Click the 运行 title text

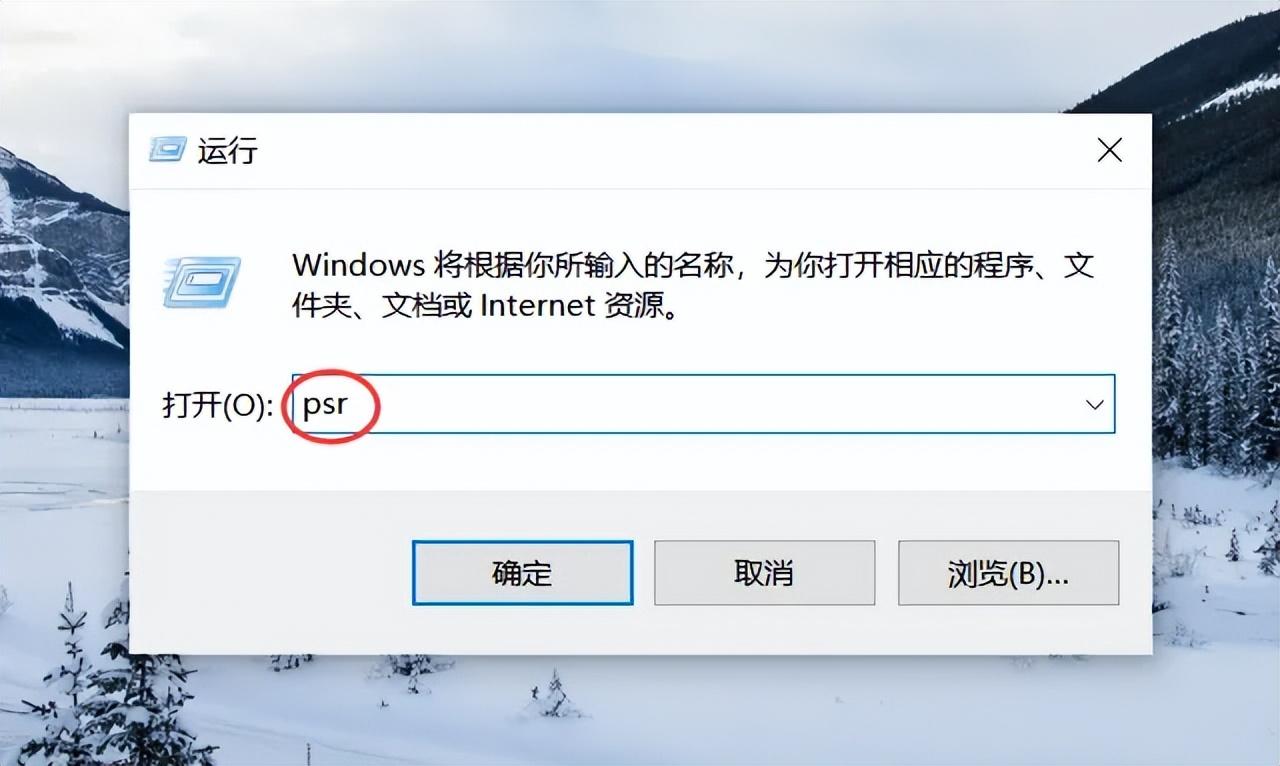click(x=227, y=151)
